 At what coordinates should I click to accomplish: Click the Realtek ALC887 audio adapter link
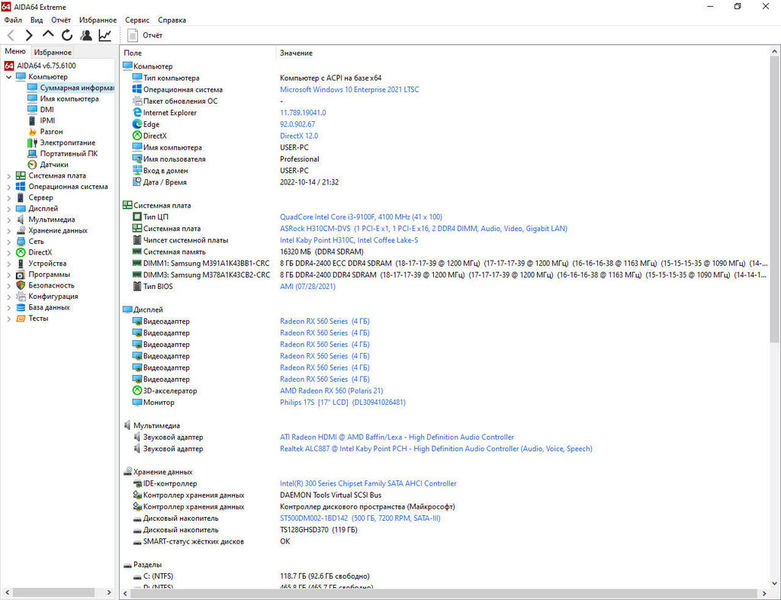point(436,449)
